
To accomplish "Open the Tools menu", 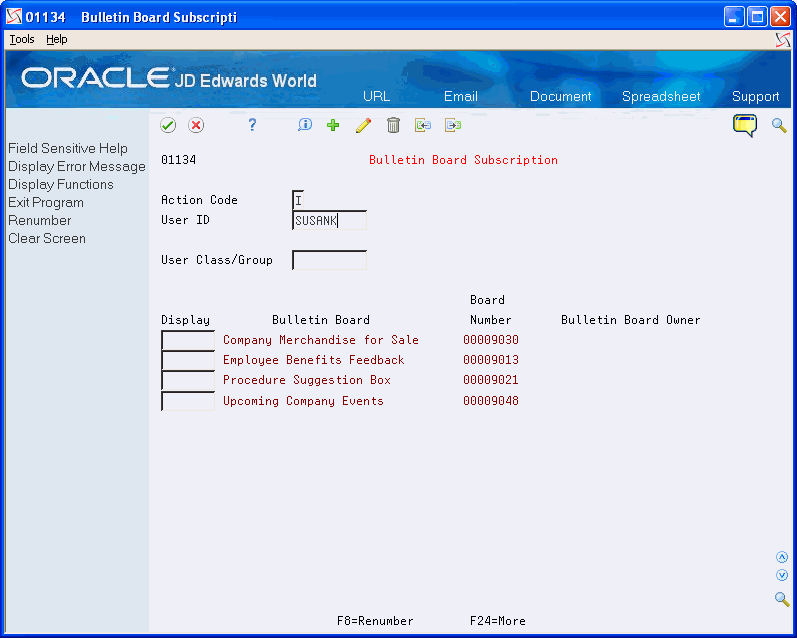I will [22, 39].
